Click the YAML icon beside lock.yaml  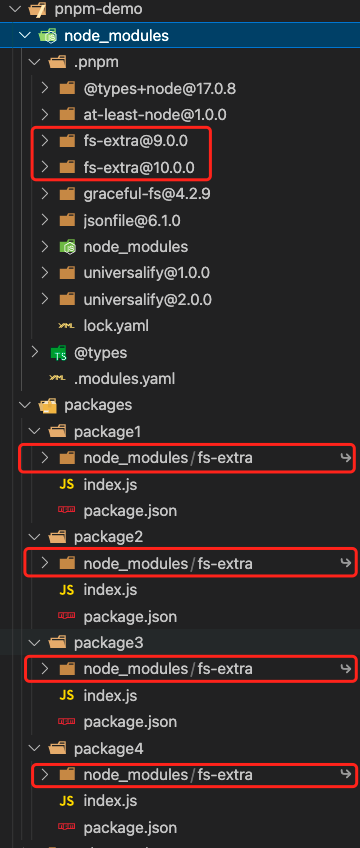pos(66,326)
